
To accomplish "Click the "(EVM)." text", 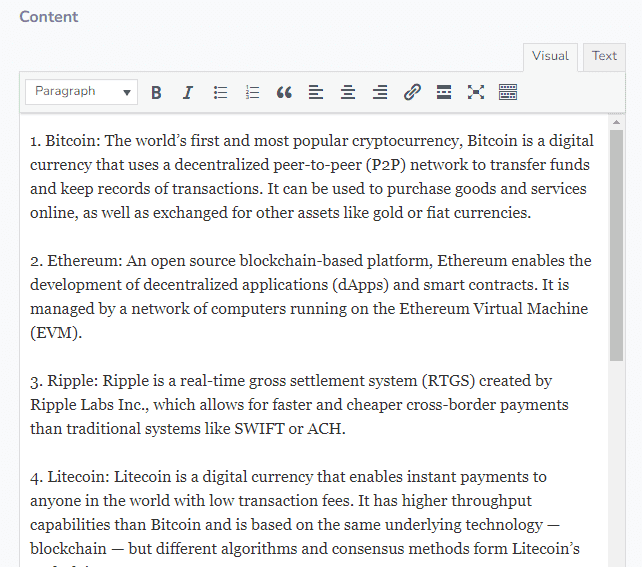I will 56,333.
